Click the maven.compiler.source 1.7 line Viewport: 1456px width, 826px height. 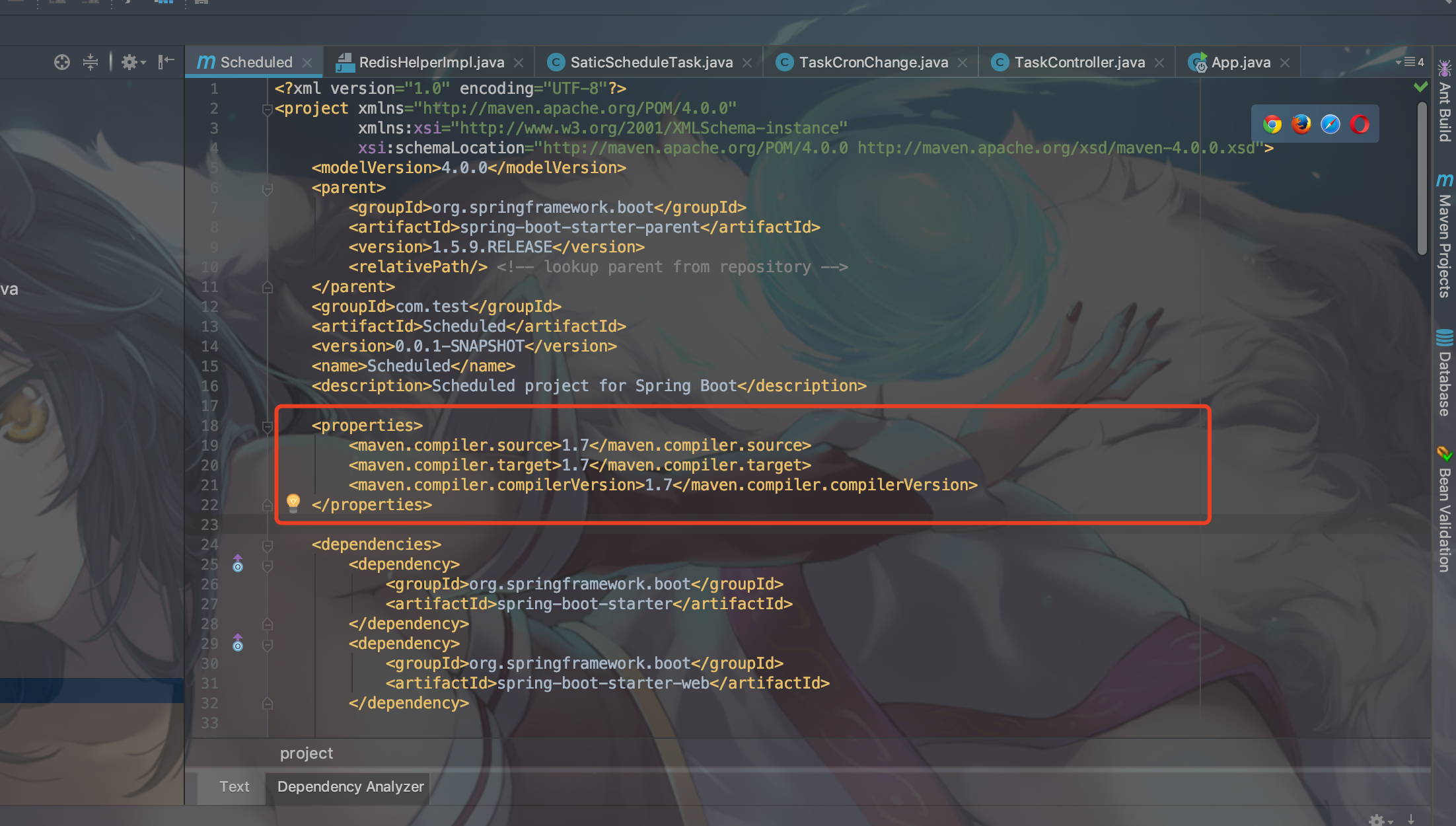[580, 445]
